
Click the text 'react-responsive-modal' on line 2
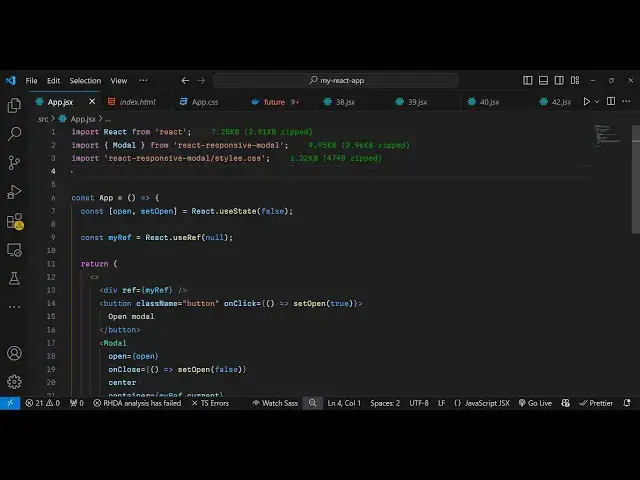pos(229,145)
